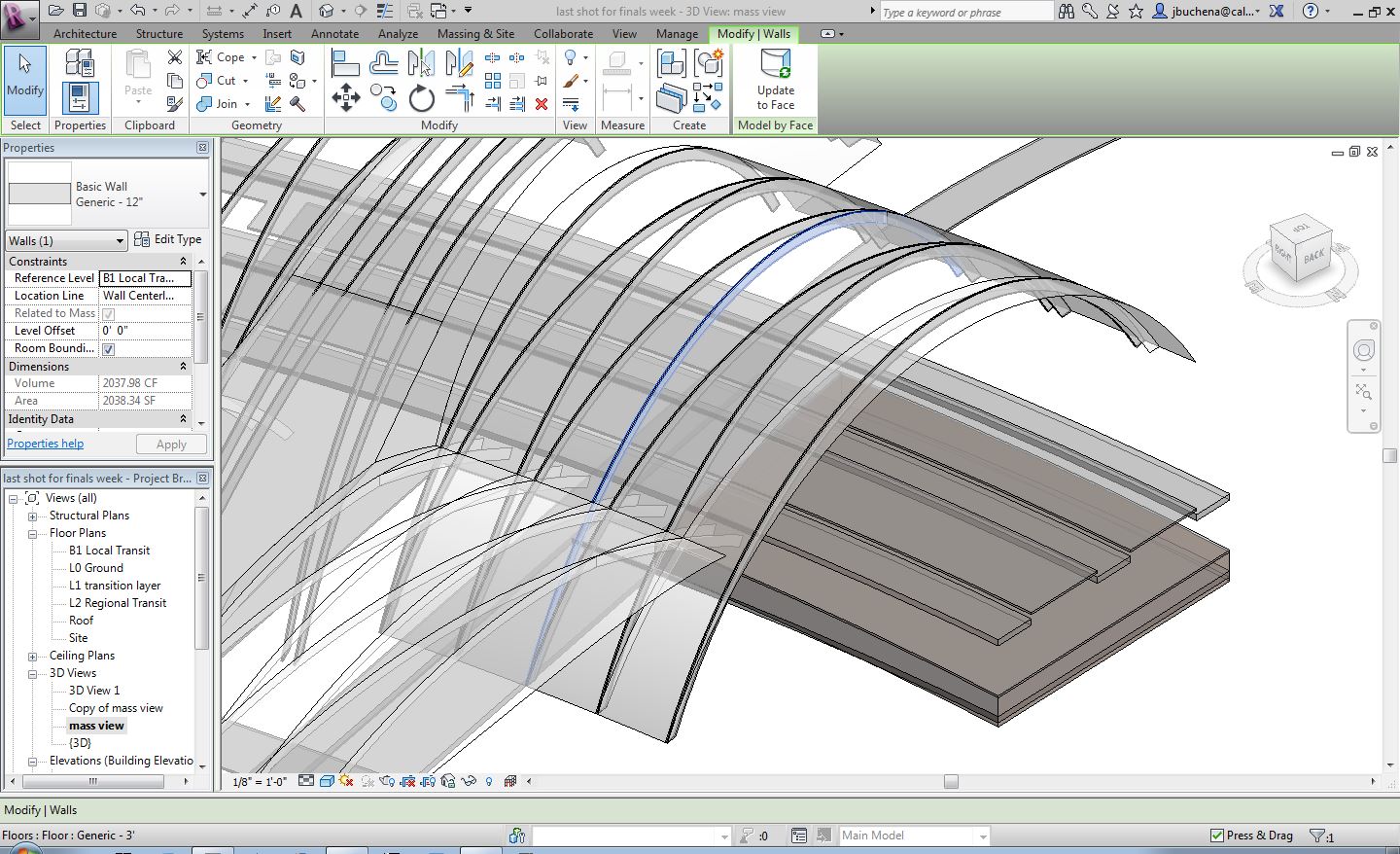Click the Edit Type button
The image size is (1400, 854).
pos(168,239)
